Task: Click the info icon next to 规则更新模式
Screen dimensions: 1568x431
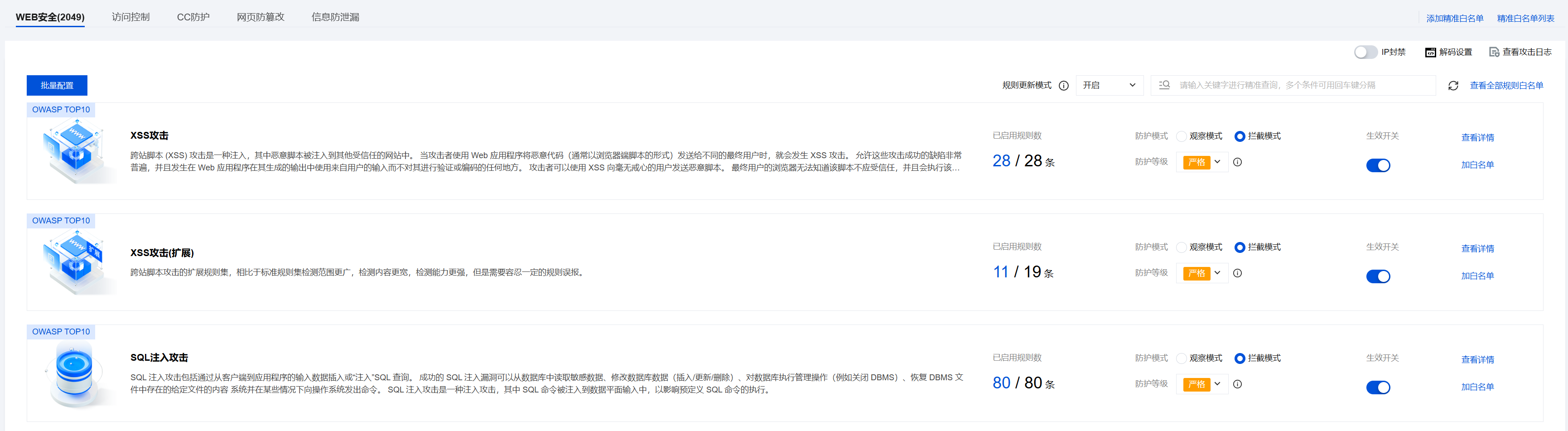Action: (x=1063, y=86)
